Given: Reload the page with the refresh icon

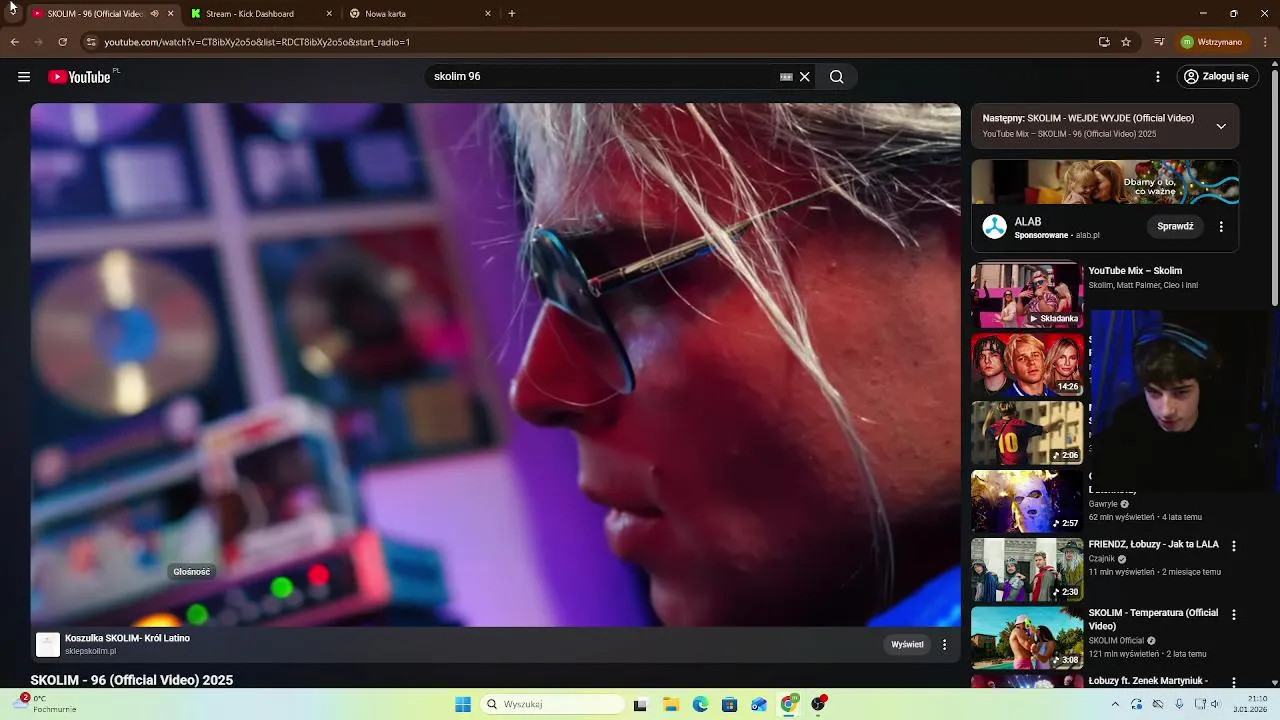Looking at the screenshot, I should click(x=62, y=42).
